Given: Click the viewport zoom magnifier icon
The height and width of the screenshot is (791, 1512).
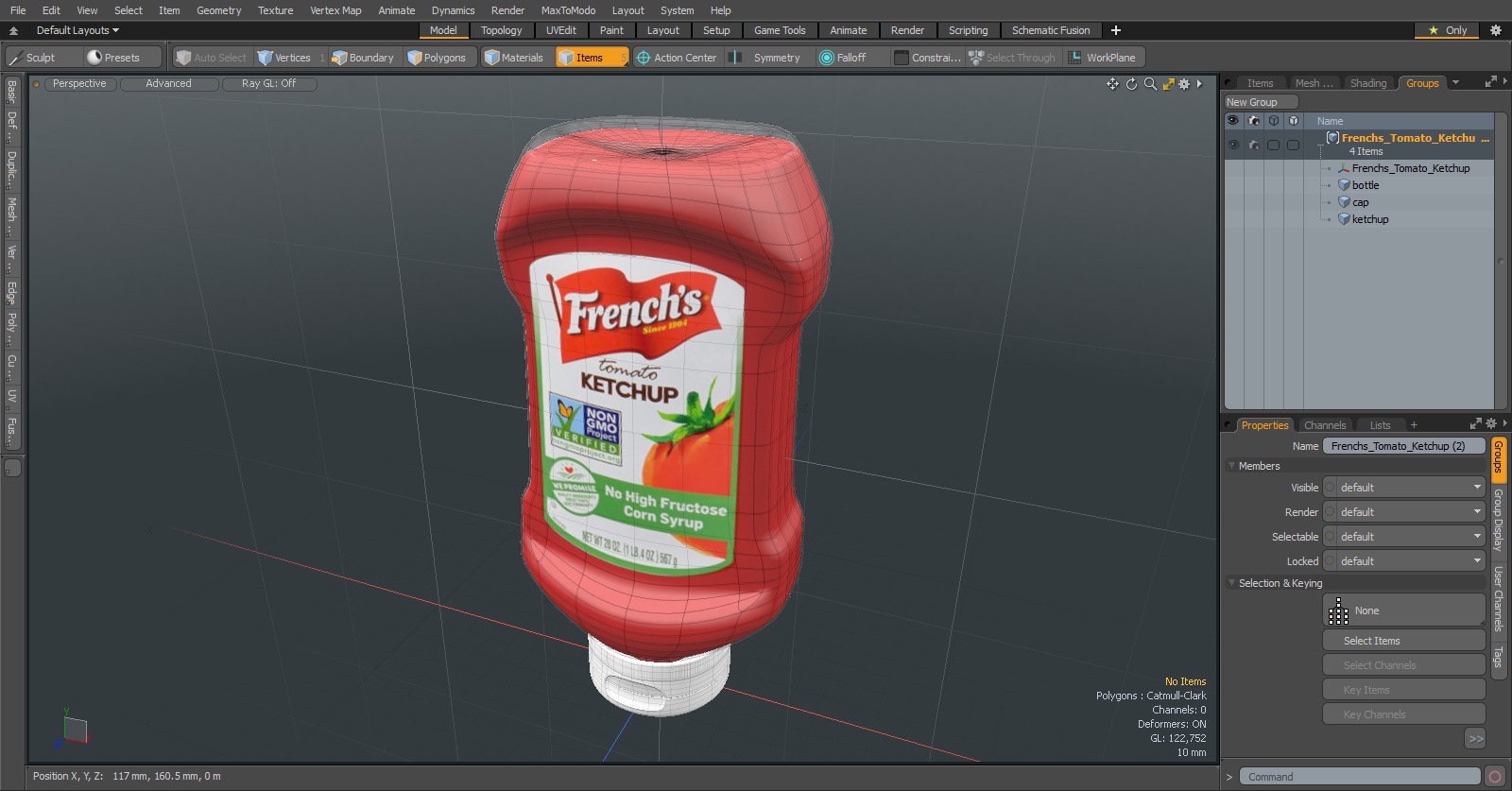Looking at the screenshot, I should (1150, 84).
